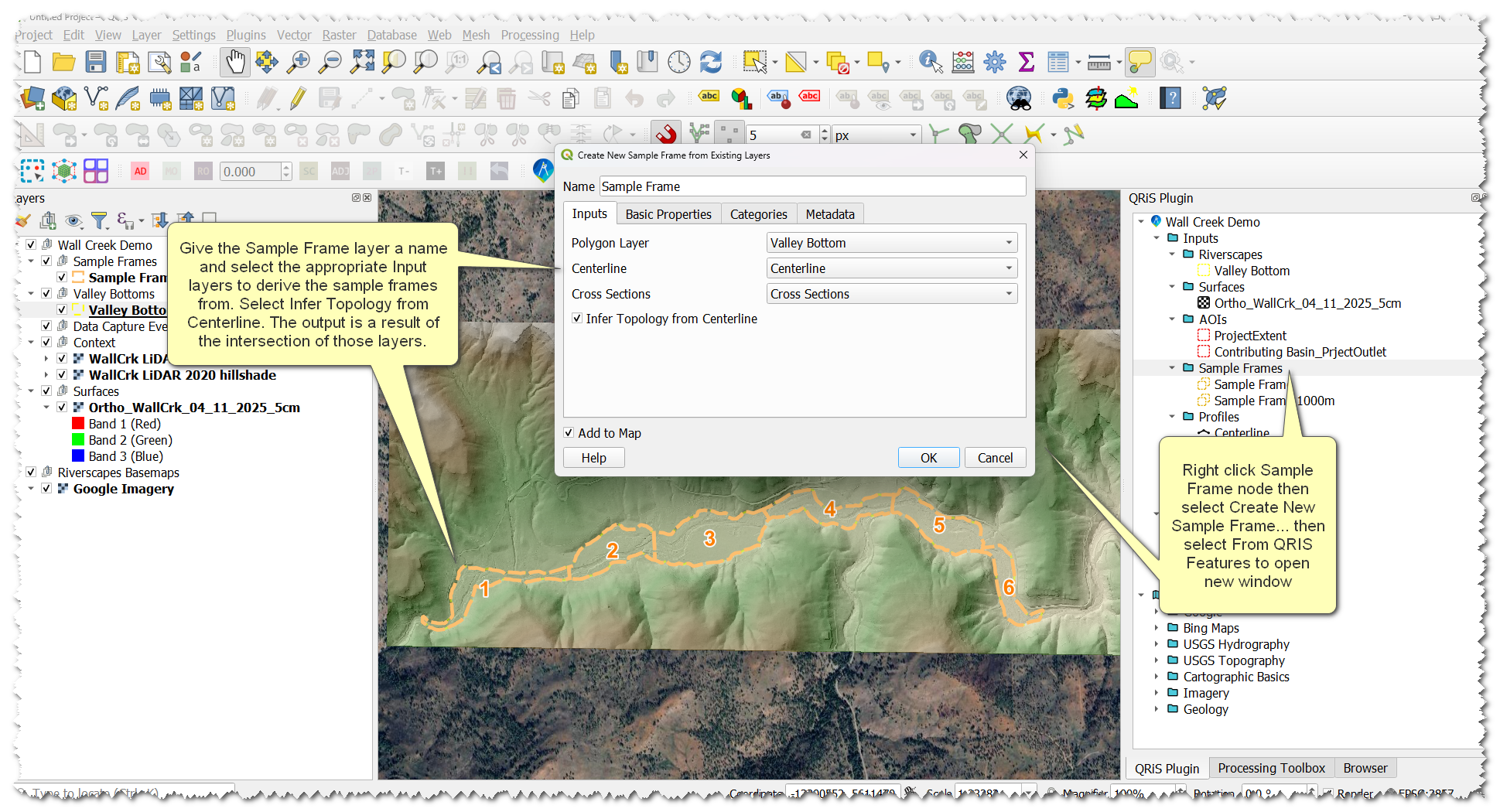Viewport: 1500px width, 812px height.
Task: Open a project with the folder icon
Action: [x=63, y=62]
